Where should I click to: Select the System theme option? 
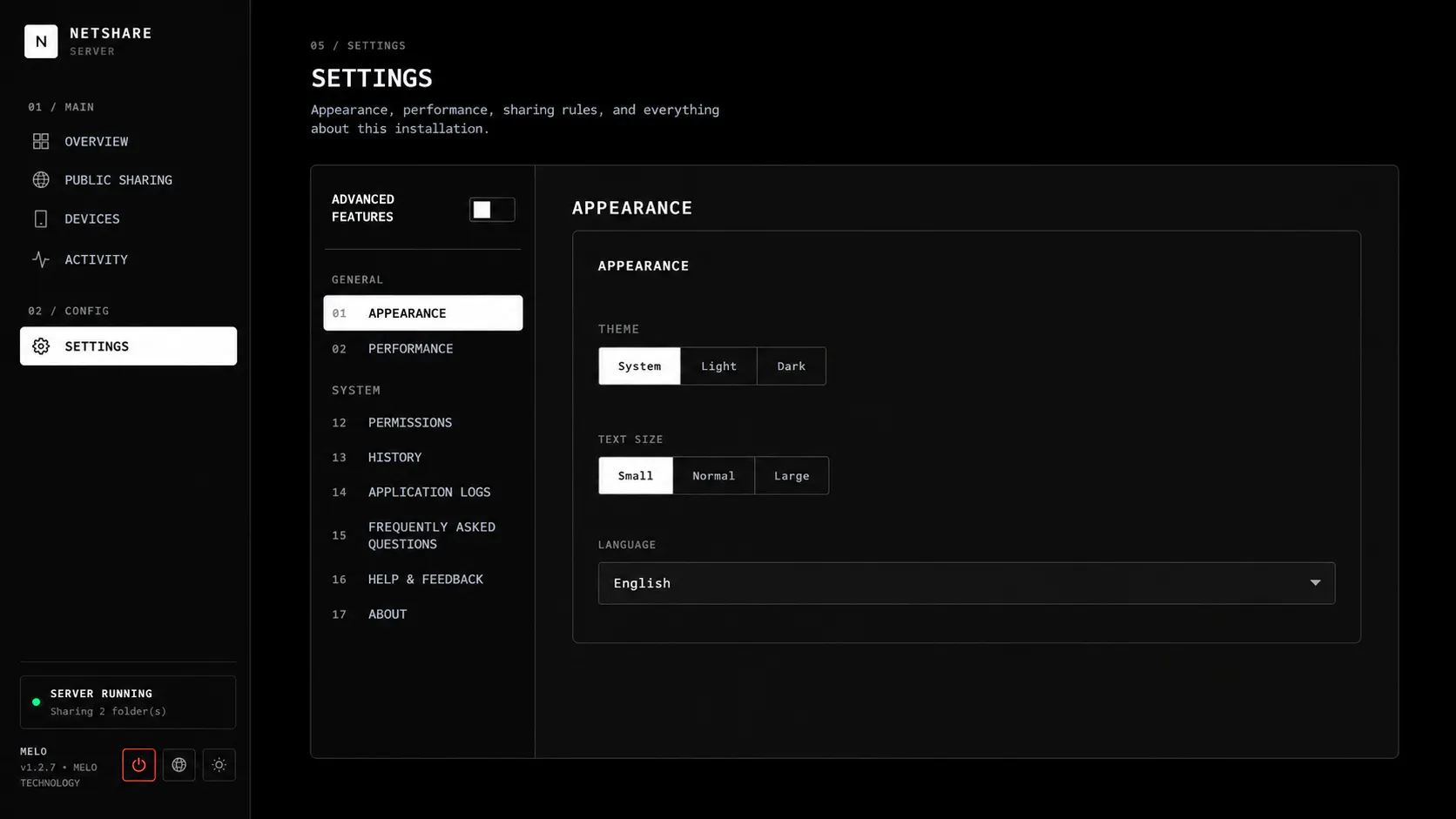coord(639,366)
